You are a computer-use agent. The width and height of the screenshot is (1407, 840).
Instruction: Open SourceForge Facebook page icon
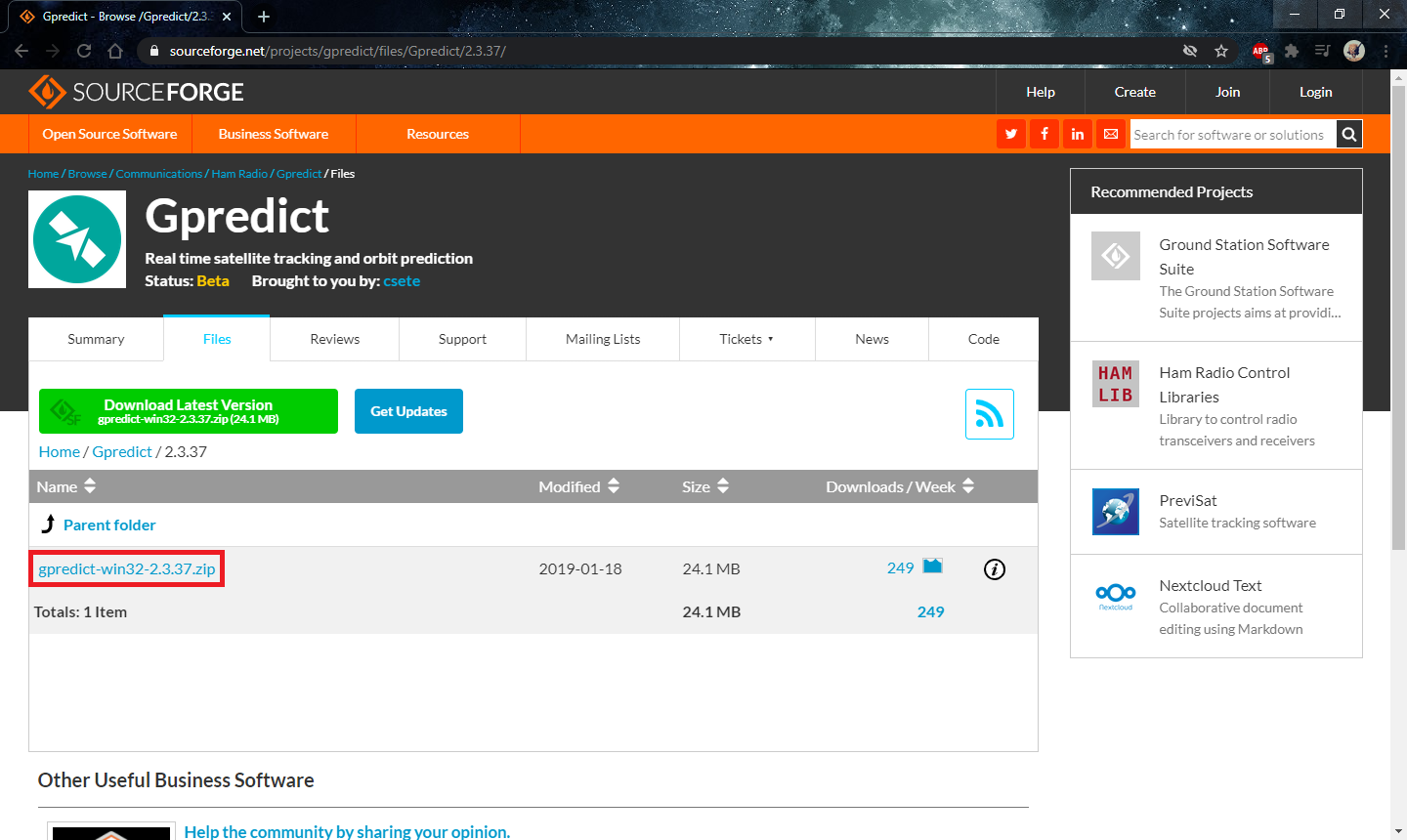coord(1045,134)
